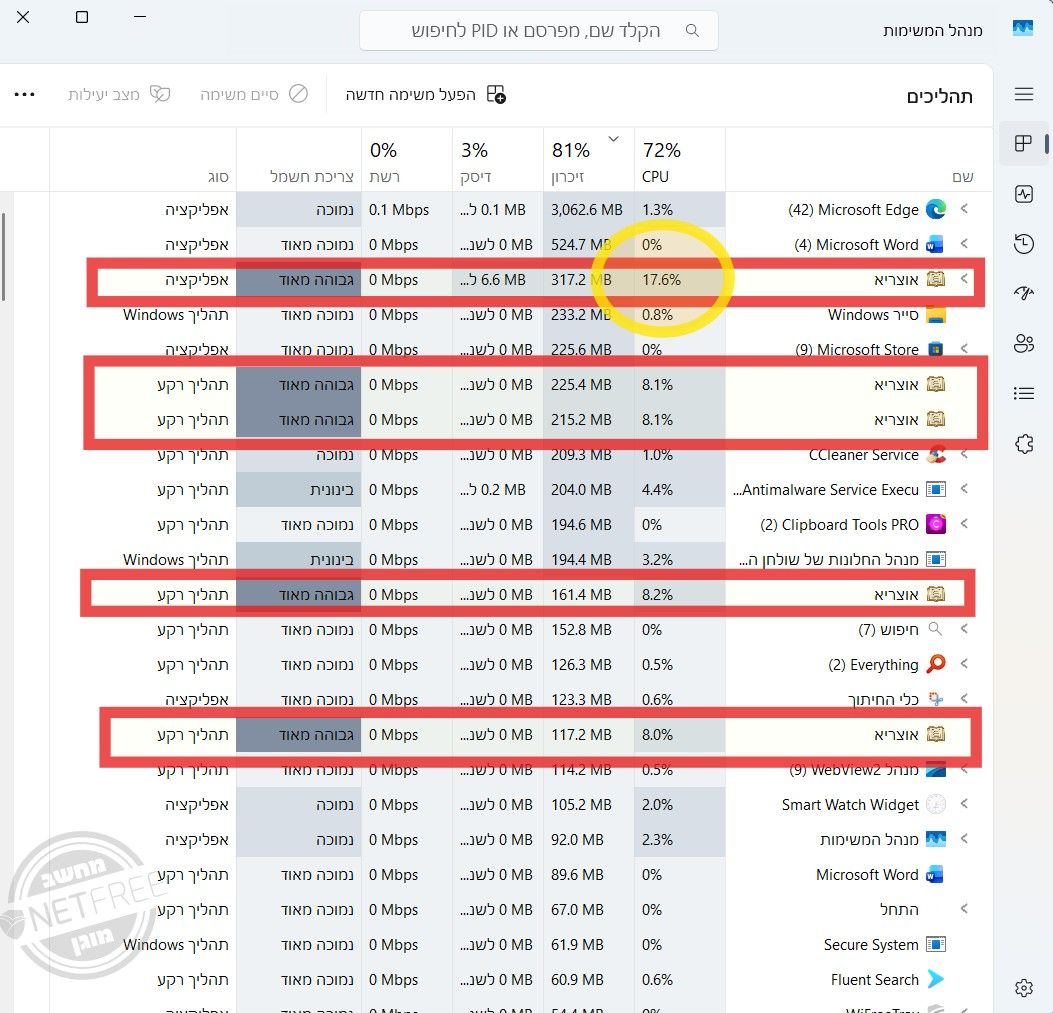The height and width of the screenshot is (1013, 1053).
Task: Open Task Manager settings gear
Action: [1023, 987]
